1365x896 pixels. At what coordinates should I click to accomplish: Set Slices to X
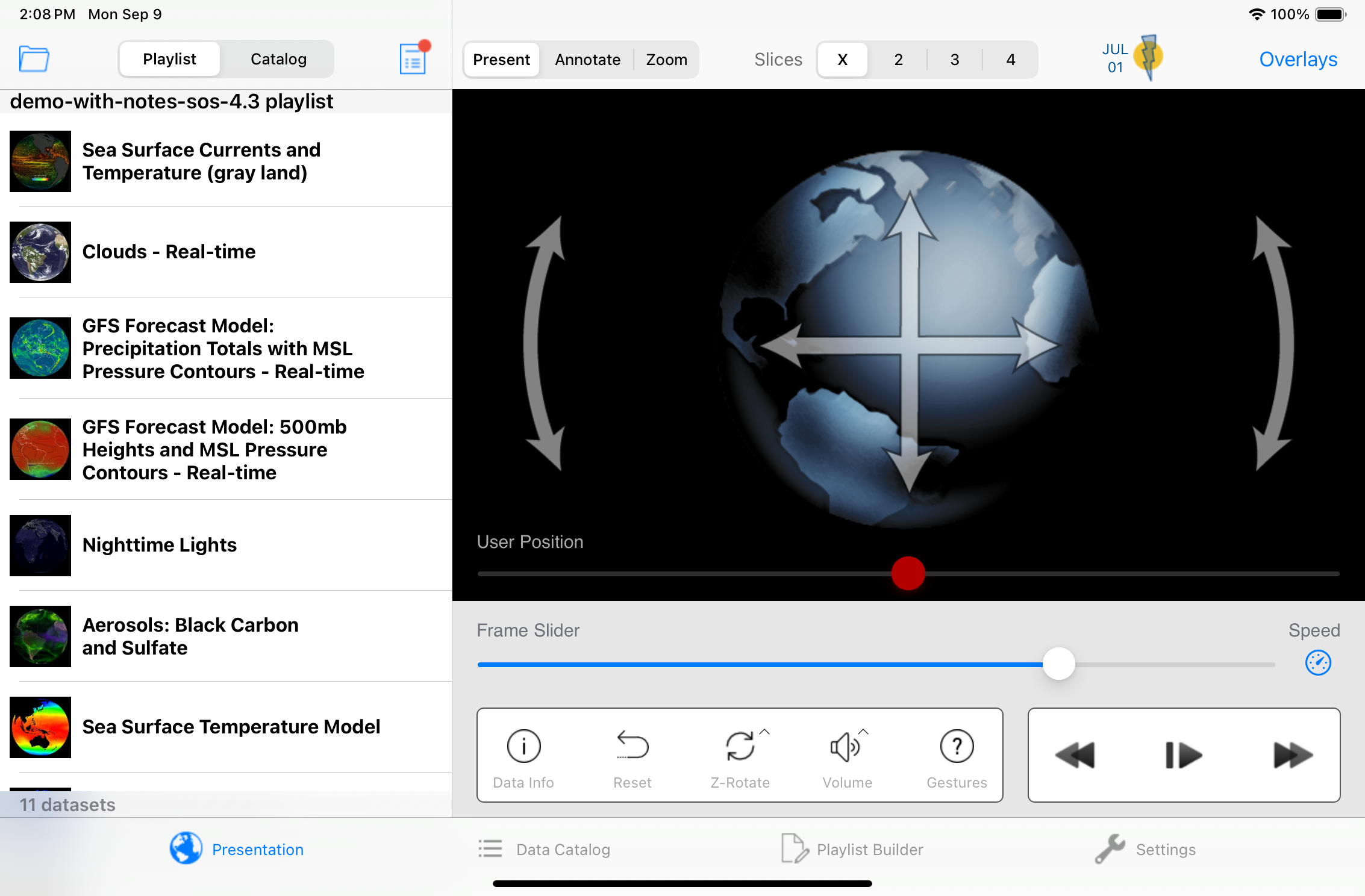click(x=843, y=60)
